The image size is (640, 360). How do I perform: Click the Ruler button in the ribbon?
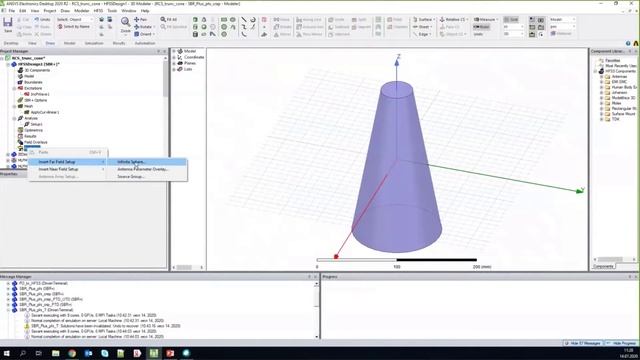click(482, 27)
